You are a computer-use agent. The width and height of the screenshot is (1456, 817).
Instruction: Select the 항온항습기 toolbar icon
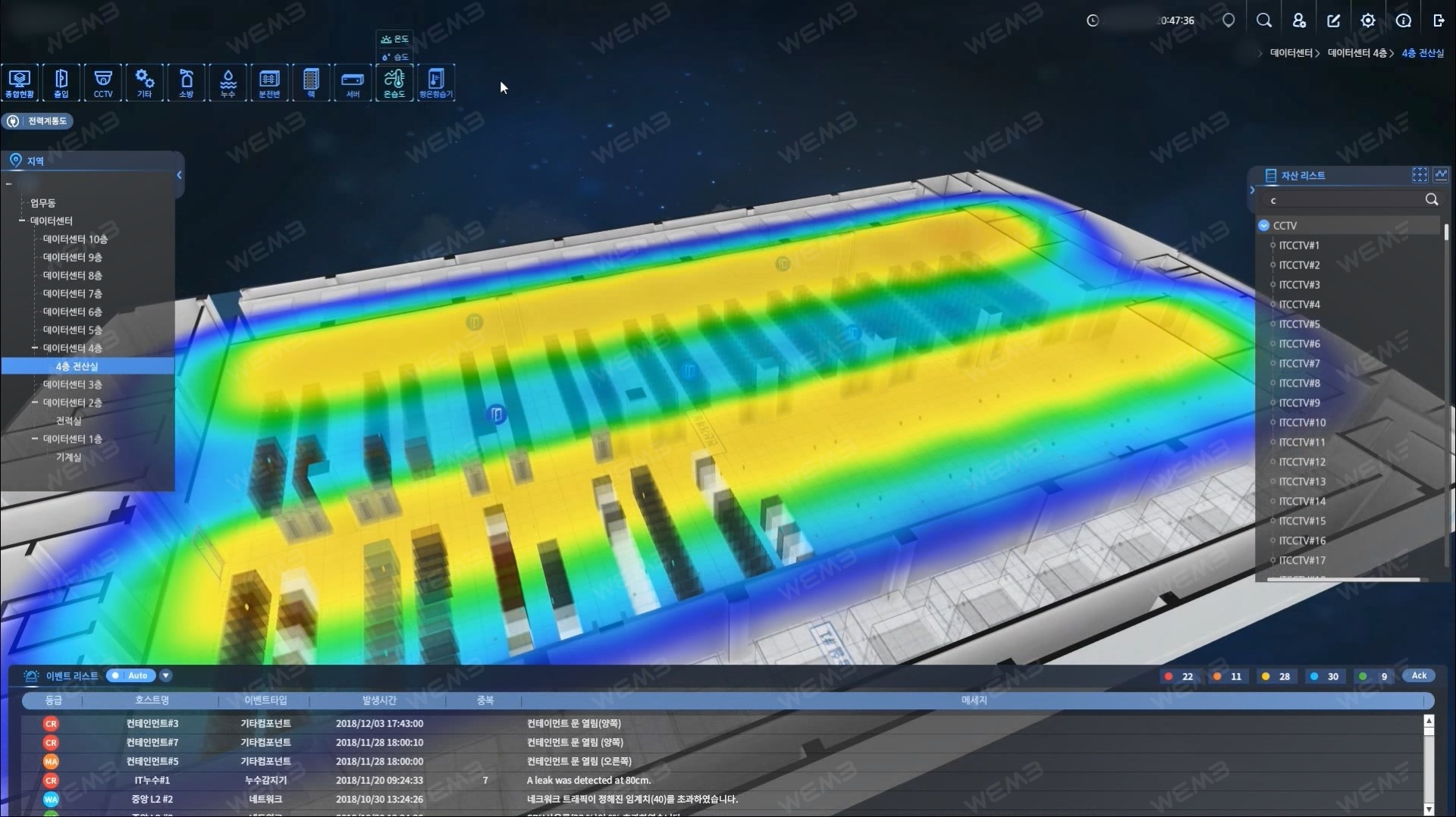point(436,83)
